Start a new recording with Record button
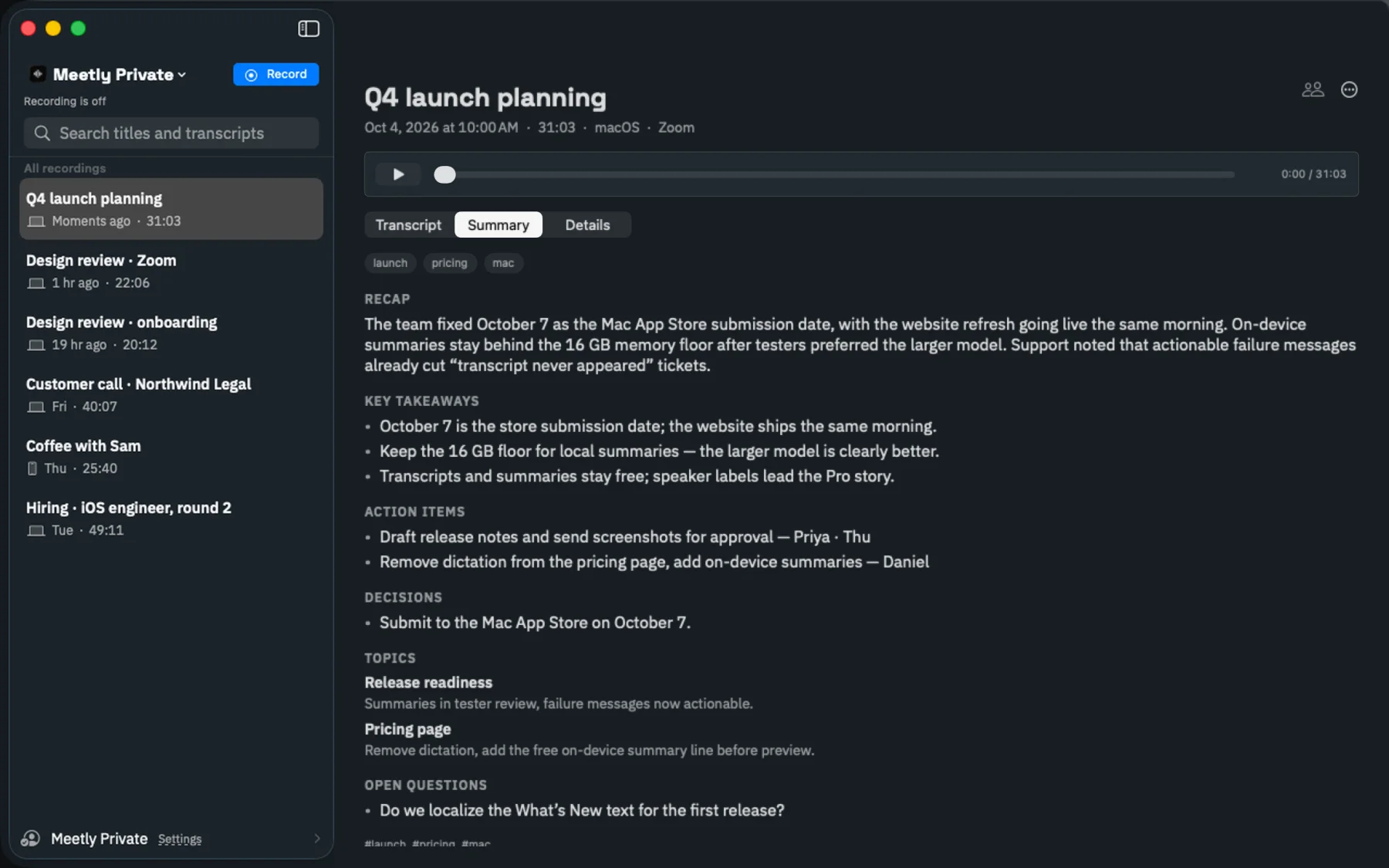This screenshot has height=868, width=1389. pyautogui.click(x=276, y=74)
